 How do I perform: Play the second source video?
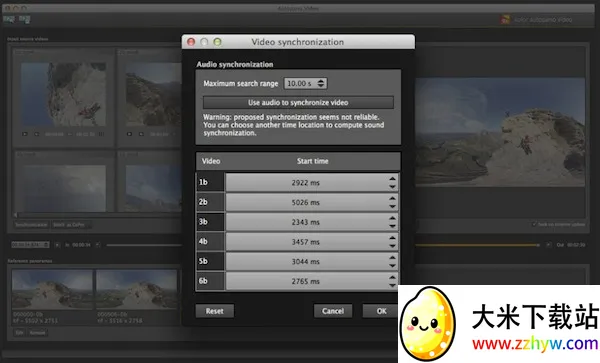[129, 134]
